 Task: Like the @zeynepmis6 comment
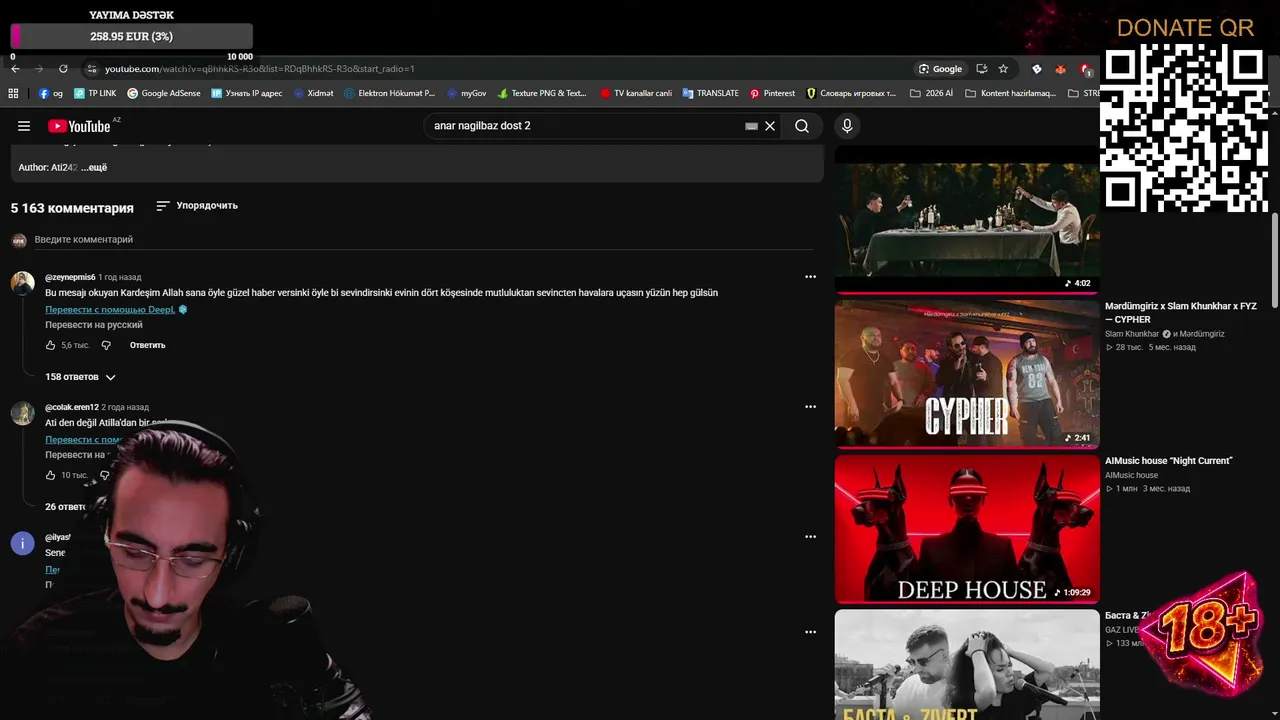coord(51,345)
